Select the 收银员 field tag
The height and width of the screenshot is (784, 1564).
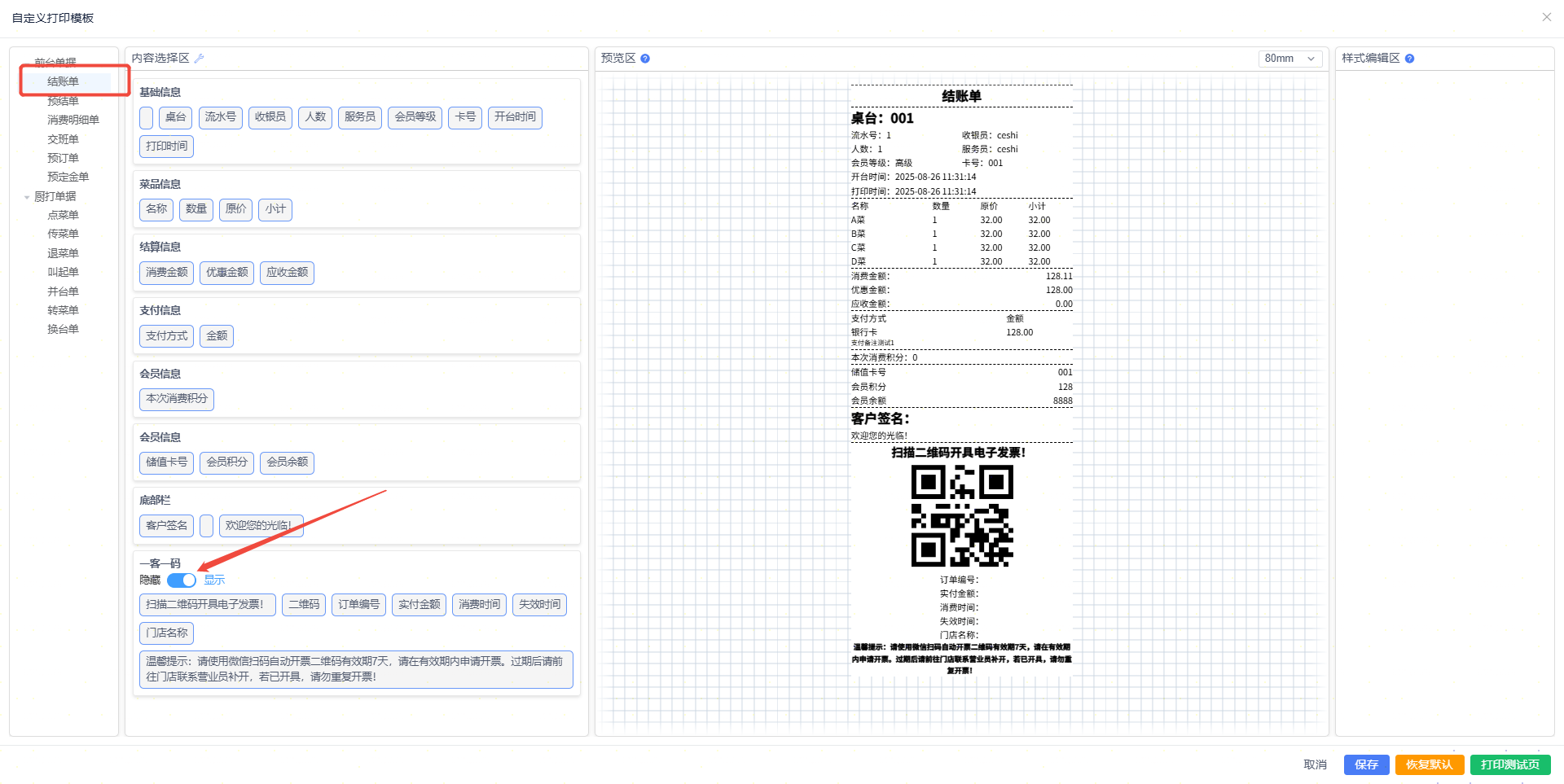(270, 117)
